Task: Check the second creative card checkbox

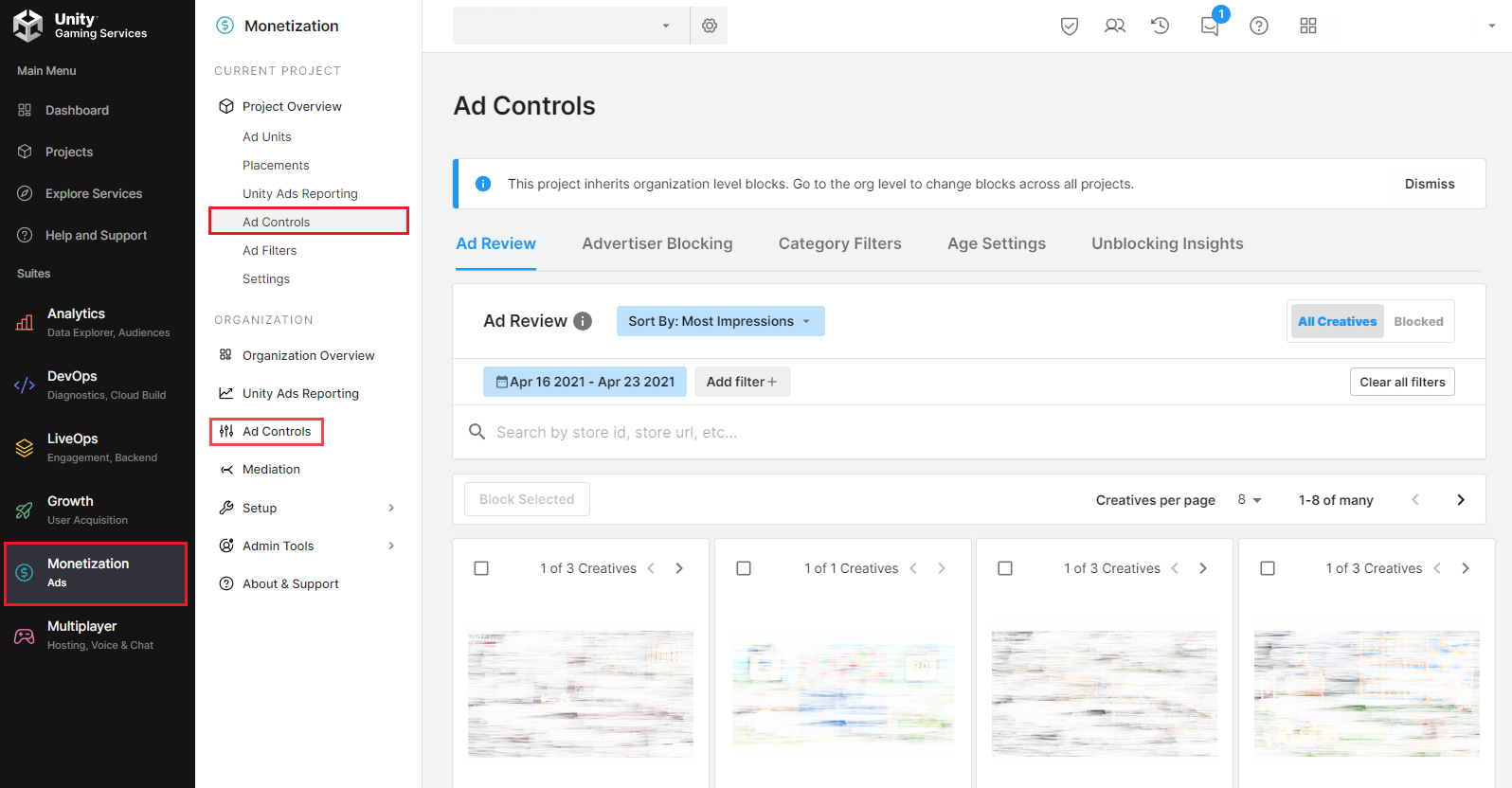Action: [744, 568]
